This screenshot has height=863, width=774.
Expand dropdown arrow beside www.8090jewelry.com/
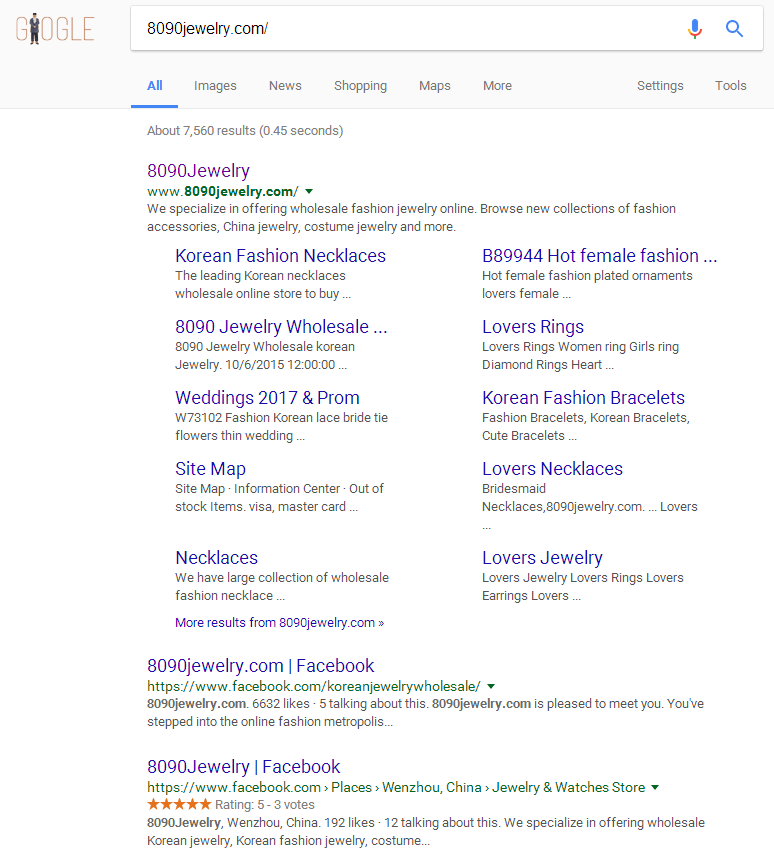point(309,192)
